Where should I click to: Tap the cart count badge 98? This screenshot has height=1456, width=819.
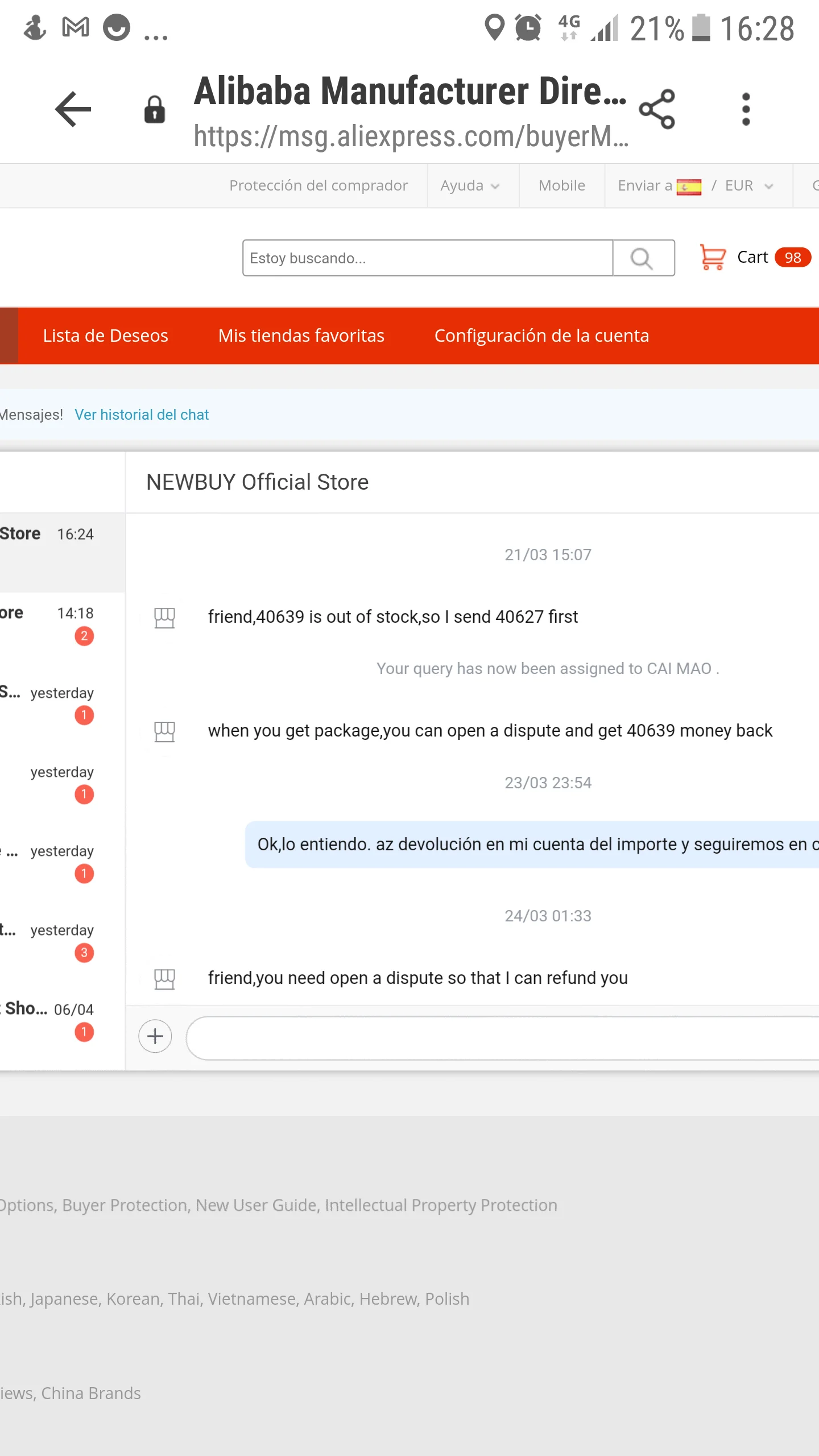click(x=792, y=258)
